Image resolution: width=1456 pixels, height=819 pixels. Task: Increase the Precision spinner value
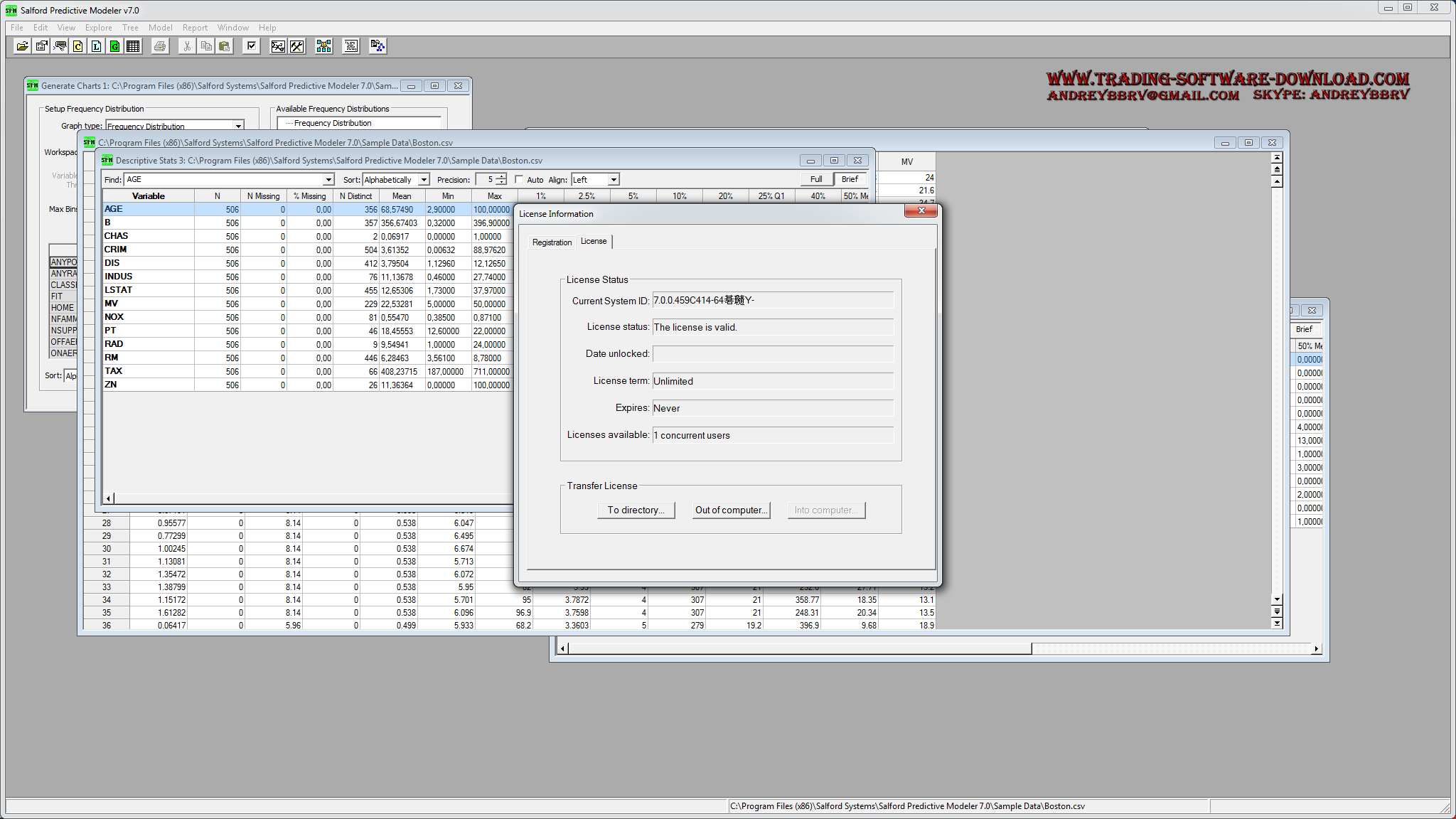tap(502, 176)
